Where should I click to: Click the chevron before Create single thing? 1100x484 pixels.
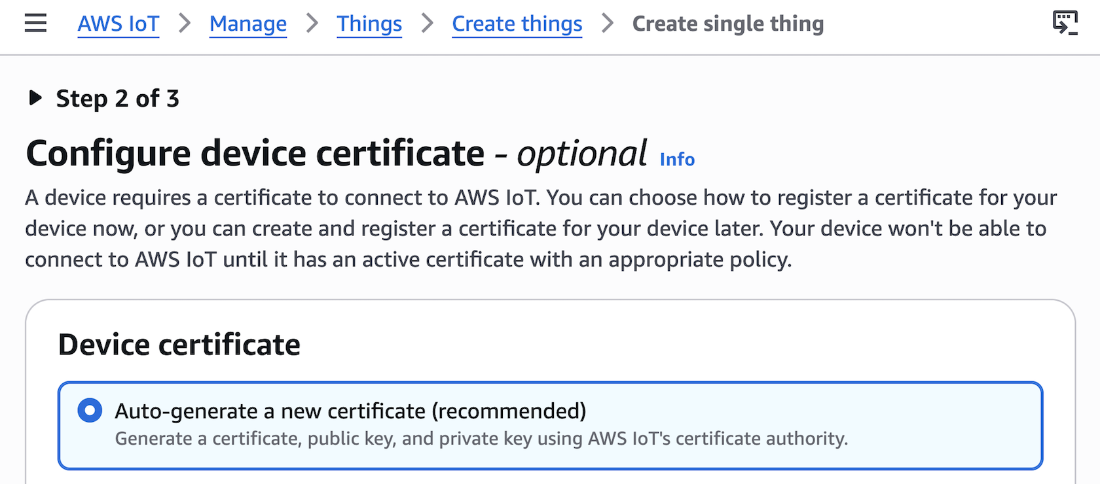tap(608, 24)
